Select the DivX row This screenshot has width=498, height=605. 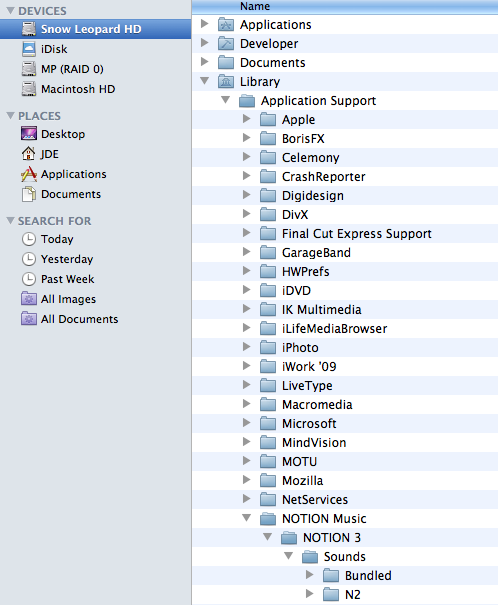(345, 215)
